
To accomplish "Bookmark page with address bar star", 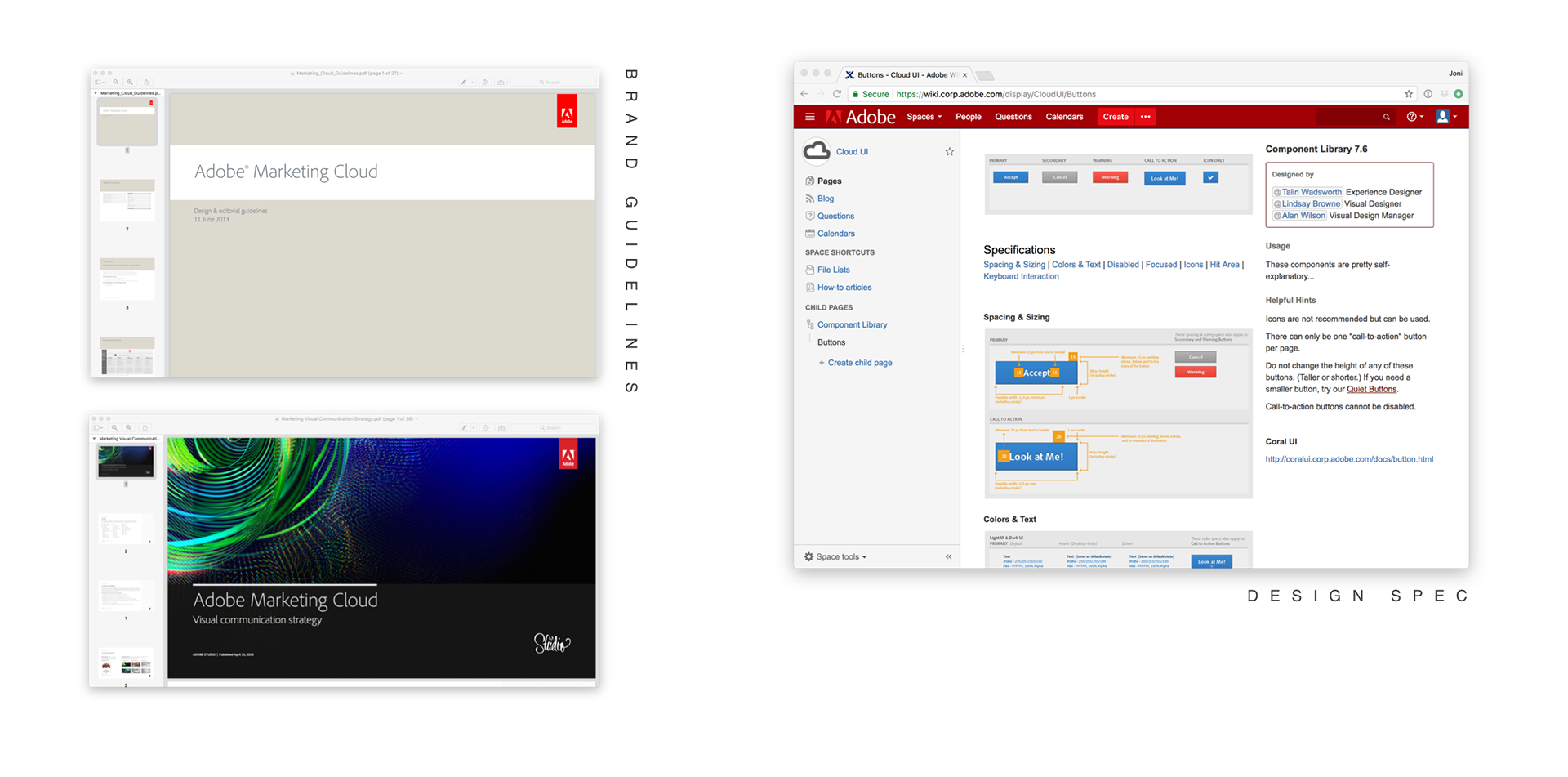I will pyautogui.click(x=1408, y=94).
